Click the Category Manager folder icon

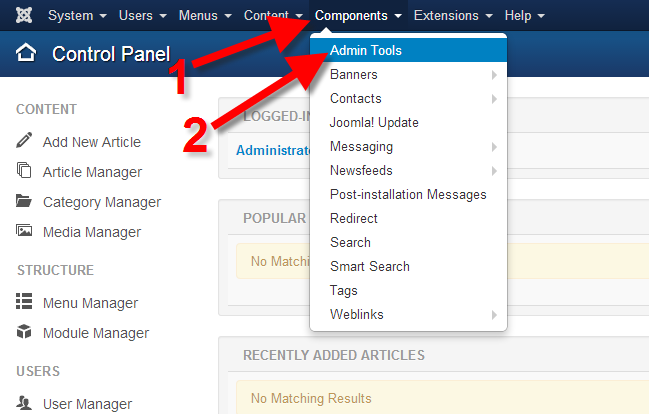24,201
